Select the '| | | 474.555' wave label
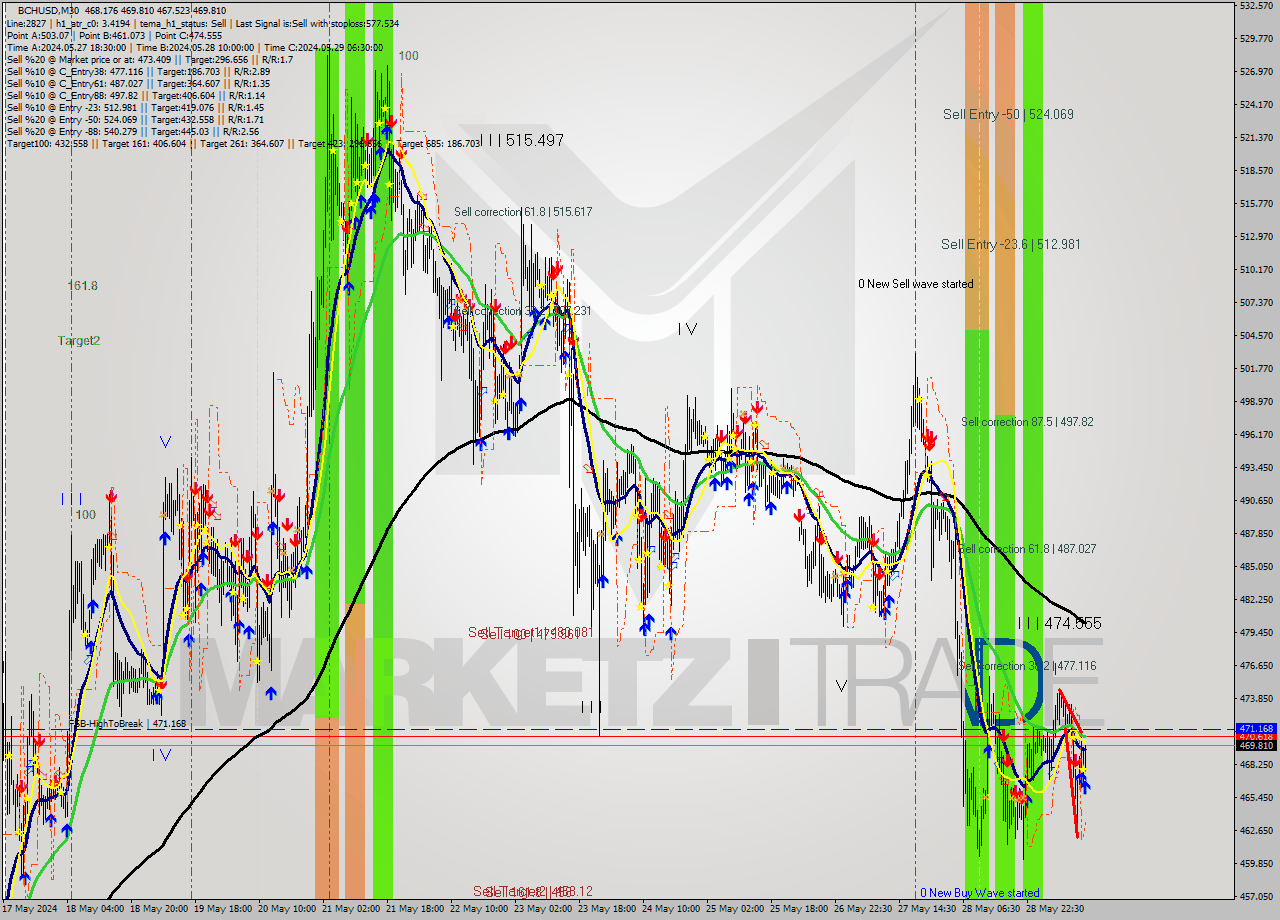Image resolution: width=1280 pixels, height=920 pixels. click(1059, 623)
